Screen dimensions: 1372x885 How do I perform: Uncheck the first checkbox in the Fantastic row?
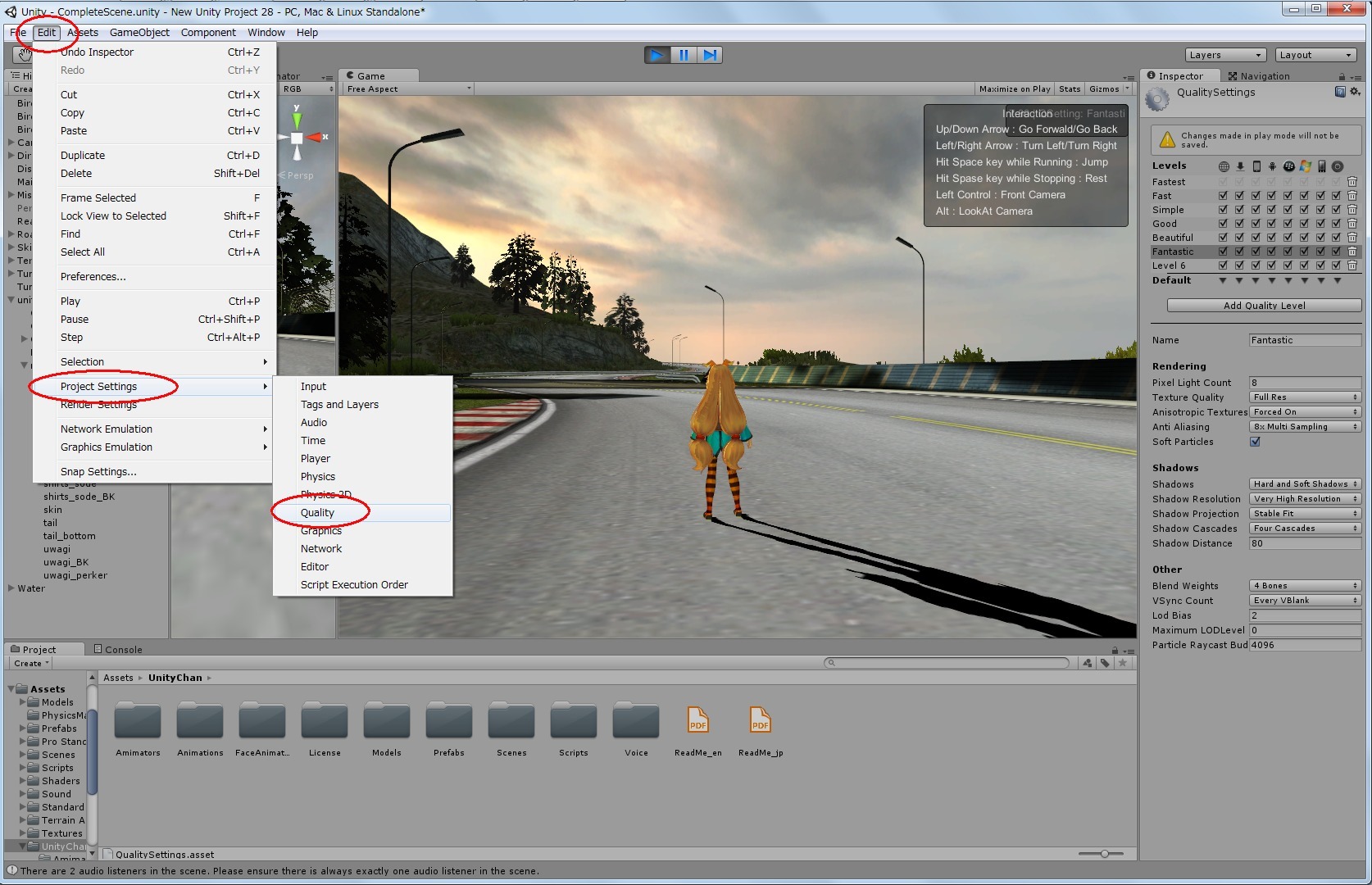point(1223,252)
